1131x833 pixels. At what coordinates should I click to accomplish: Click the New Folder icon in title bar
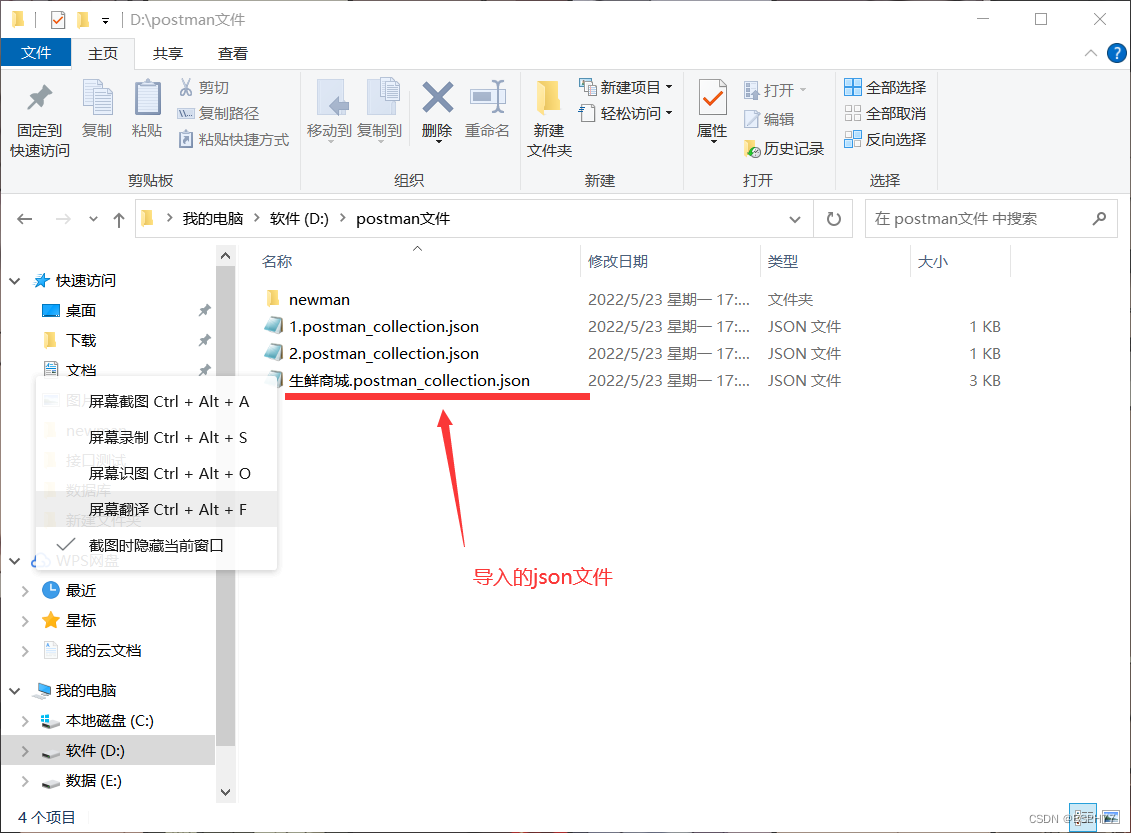83,19
